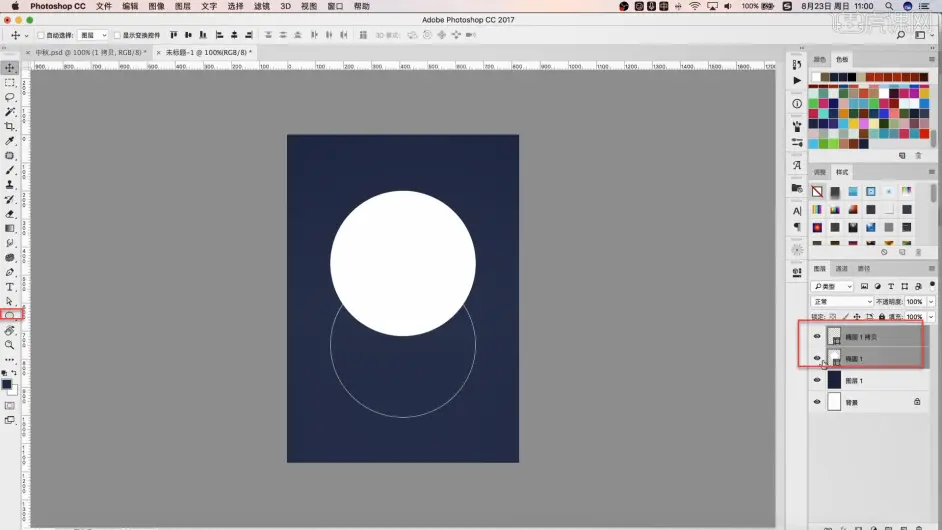Viewport: 942px width, 530px height.
Task: Select the Horizontal Type tool
Action: [x=10, y=287]
